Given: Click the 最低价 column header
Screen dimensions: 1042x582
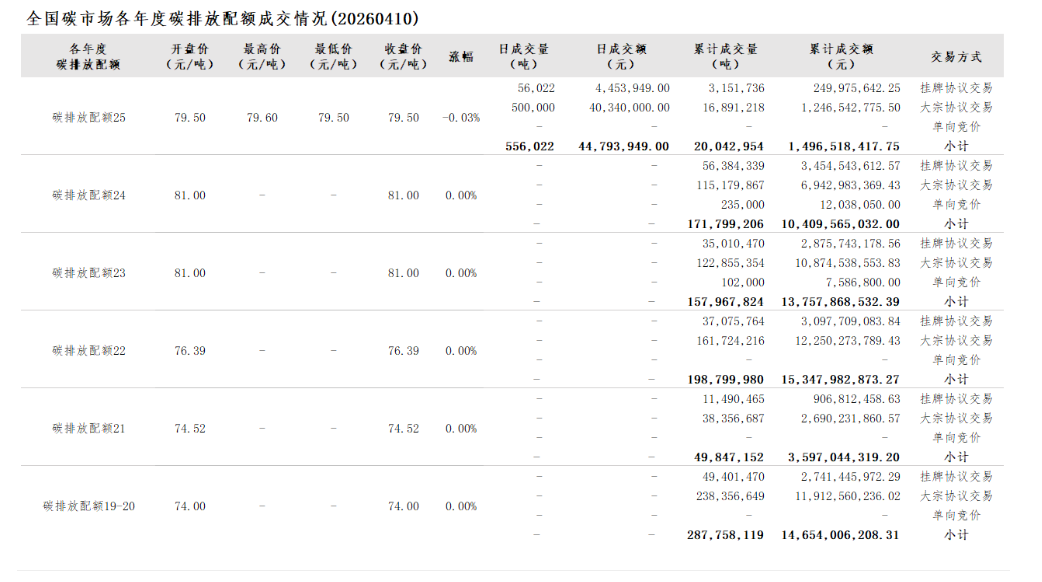Looking at the screenshot, I should 334,56.
